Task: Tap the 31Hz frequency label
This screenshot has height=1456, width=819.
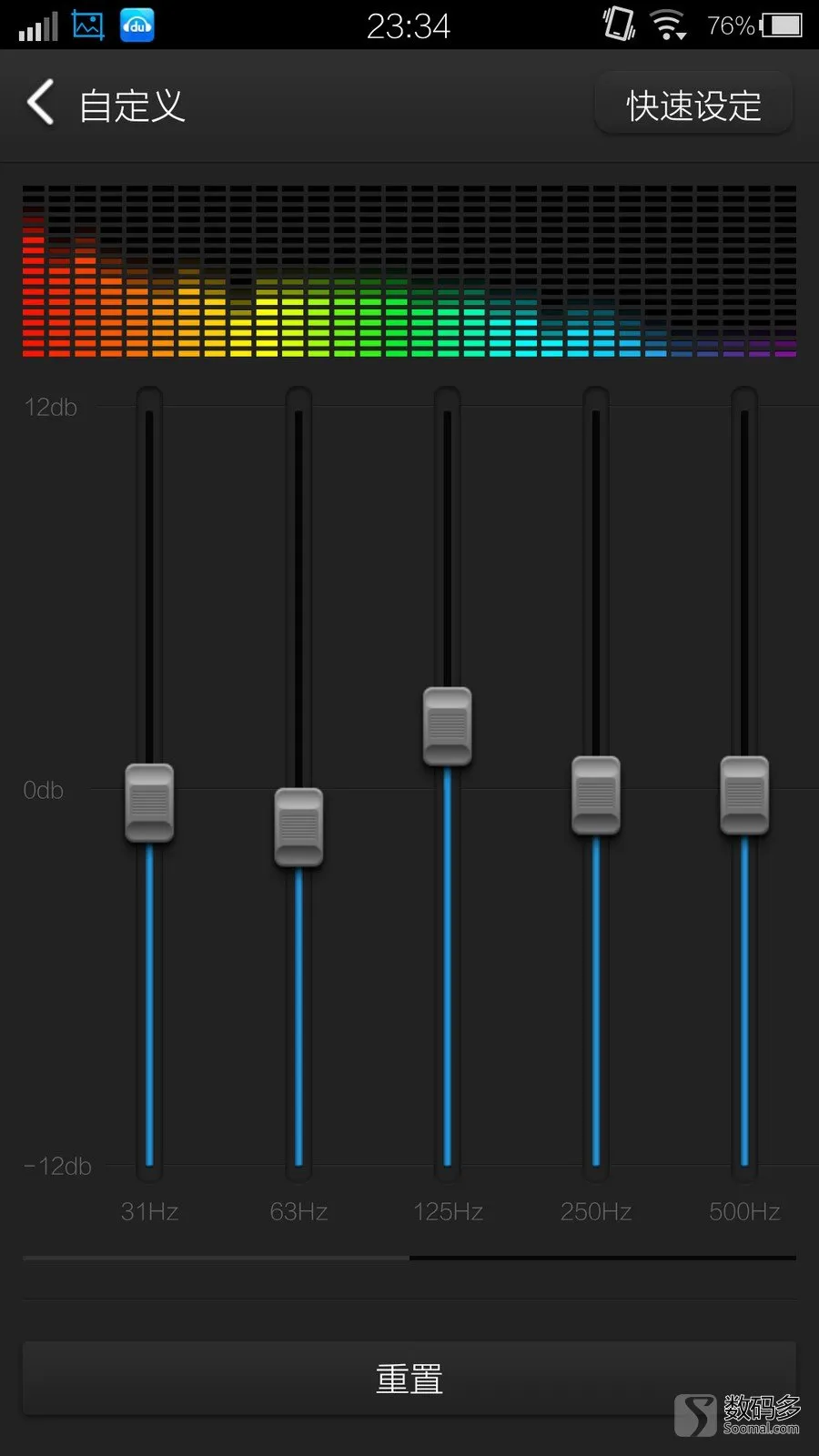Action: click(150, 1212)
